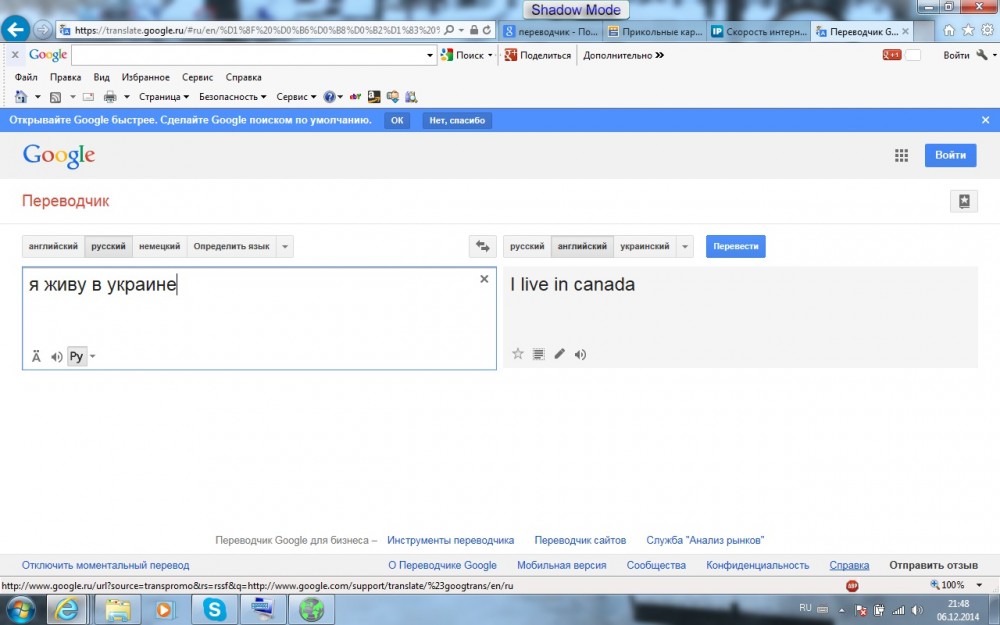
Task: Expand Дополнительно chevron in Google toolbar
Action: pos(659,55)
